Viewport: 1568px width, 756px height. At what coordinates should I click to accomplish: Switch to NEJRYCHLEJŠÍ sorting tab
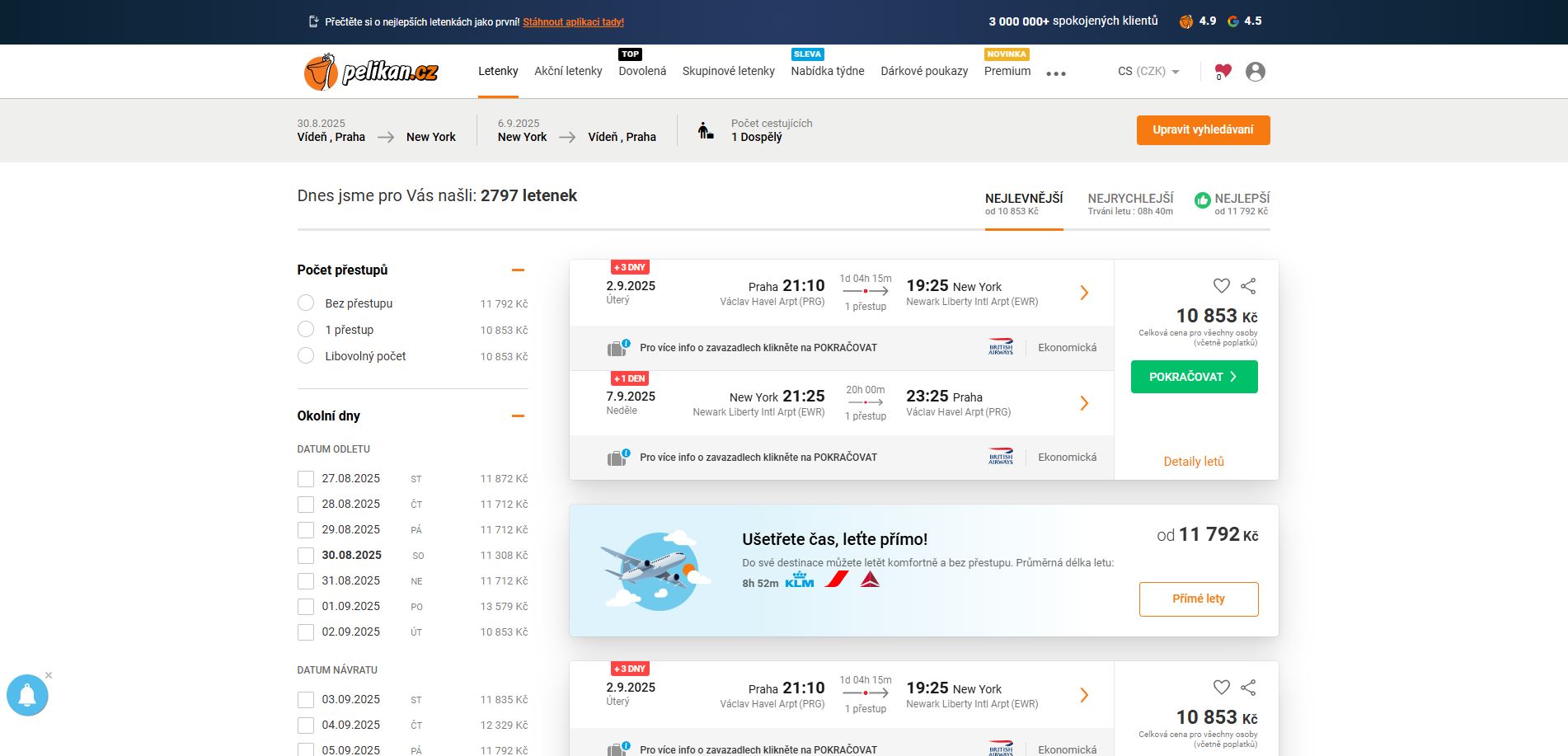tap(1130, 204)
